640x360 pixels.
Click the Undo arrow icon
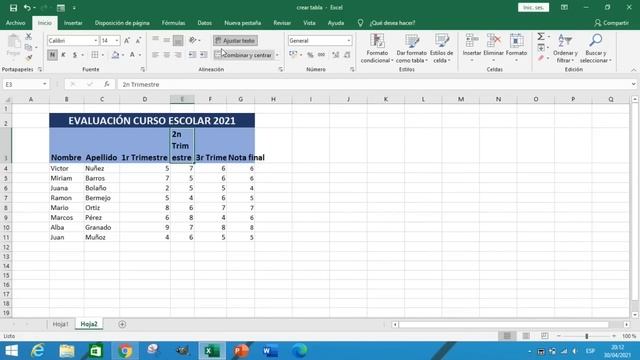[27, 8]
